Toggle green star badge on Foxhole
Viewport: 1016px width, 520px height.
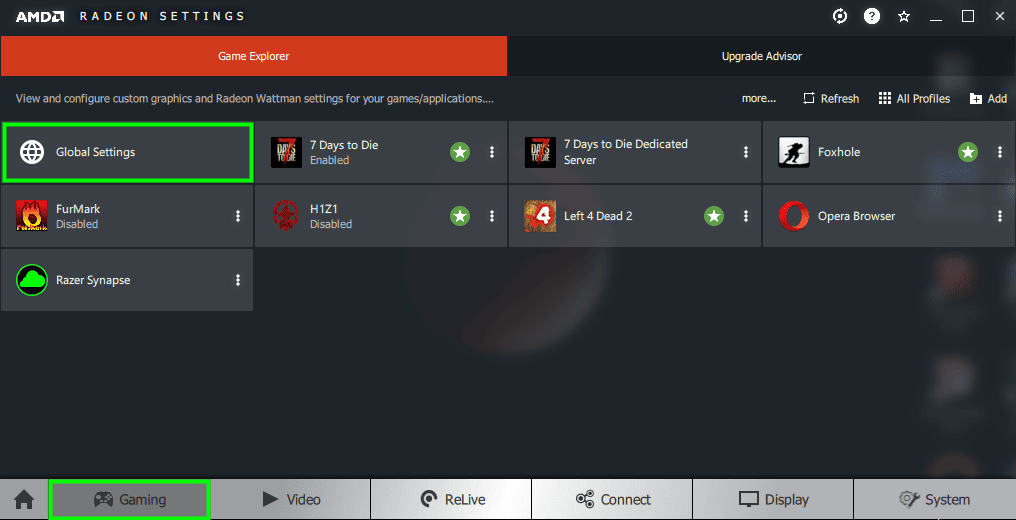(968, 152)
